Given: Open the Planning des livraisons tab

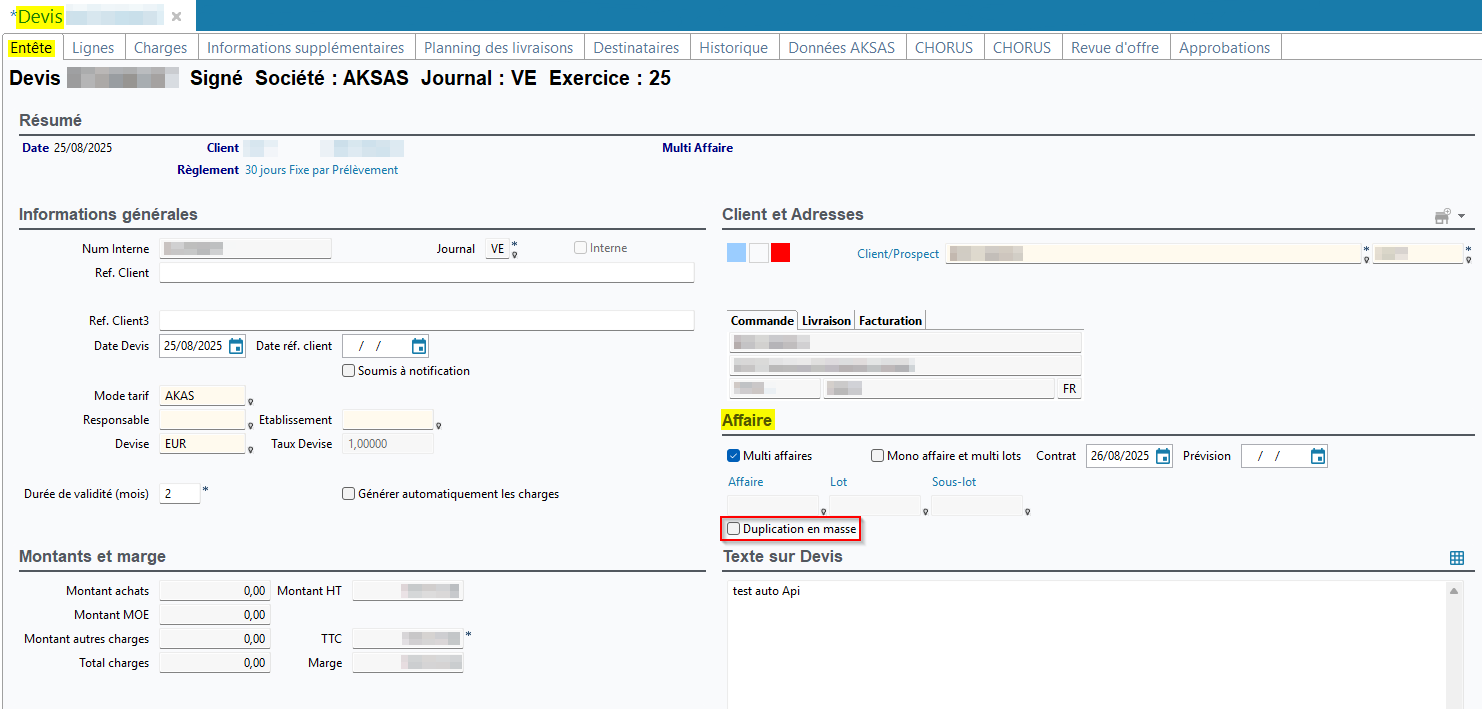Looking at the screenshot, I should click(x=498, y=48).
